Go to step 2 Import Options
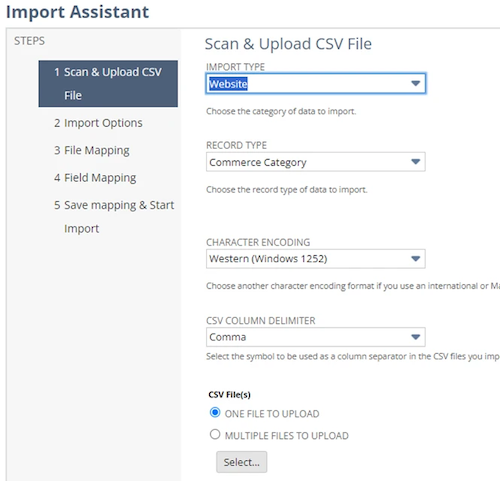This screenshot has height=481, width=500. 98,123
